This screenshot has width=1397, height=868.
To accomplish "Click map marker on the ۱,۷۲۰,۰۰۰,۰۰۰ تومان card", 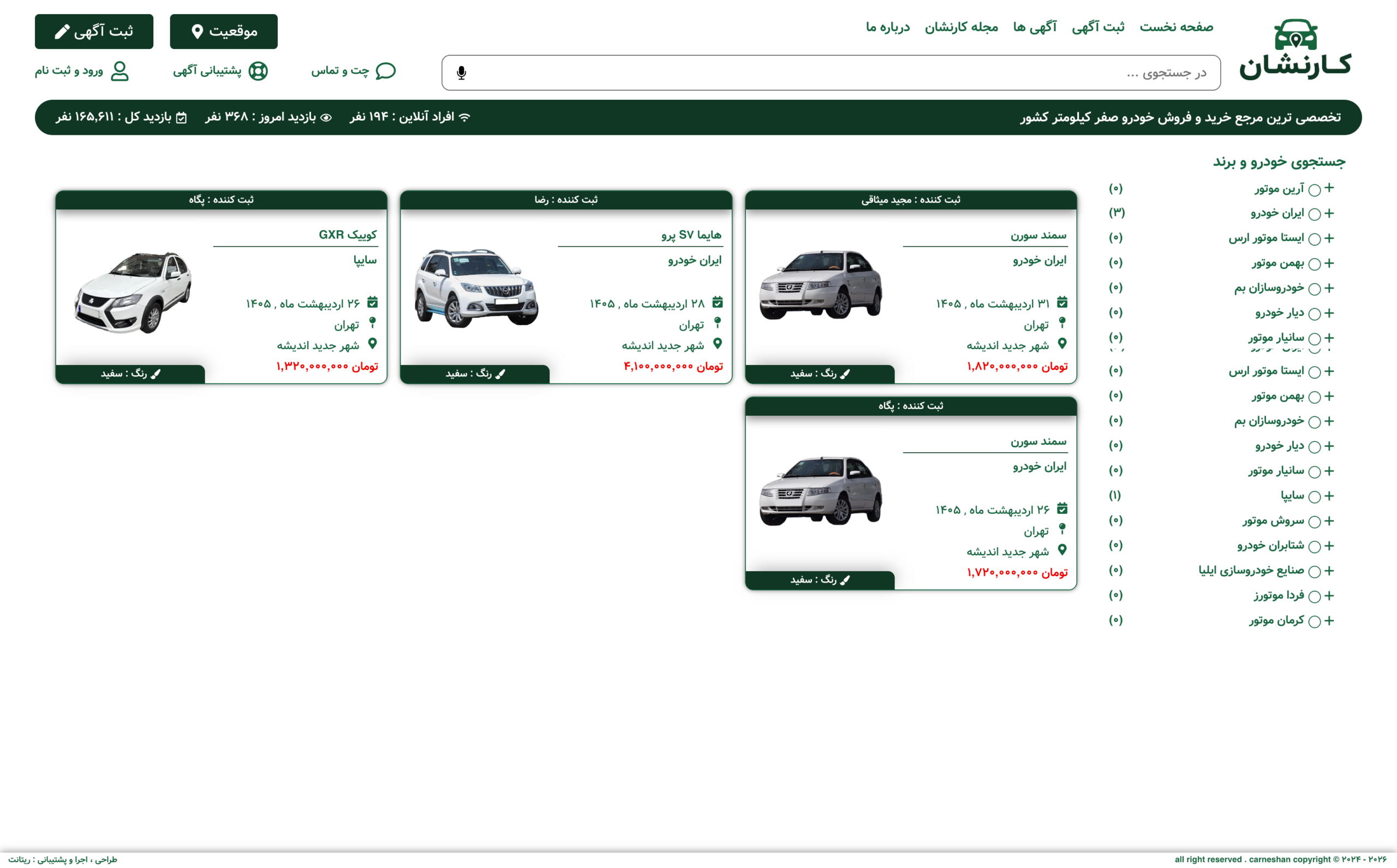I will (x=1062, y=549).
